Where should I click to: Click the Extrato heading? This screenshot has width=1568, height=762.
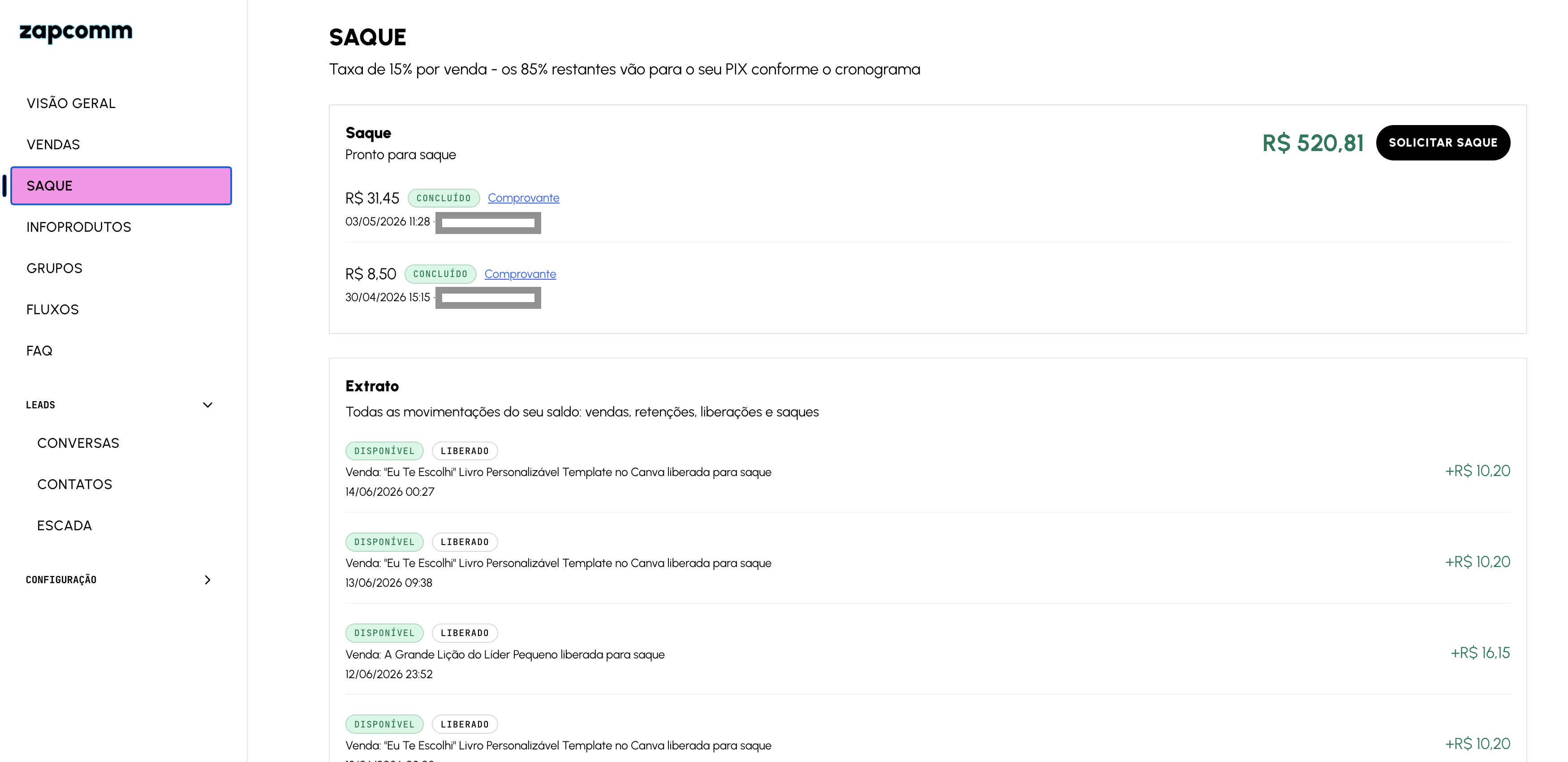(372, 386)
